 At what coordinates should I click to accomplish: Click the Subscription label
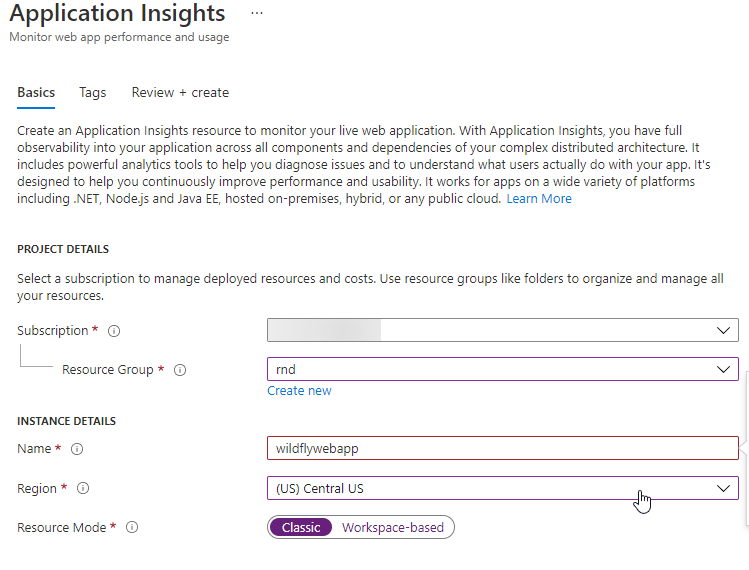coord(53,331)
